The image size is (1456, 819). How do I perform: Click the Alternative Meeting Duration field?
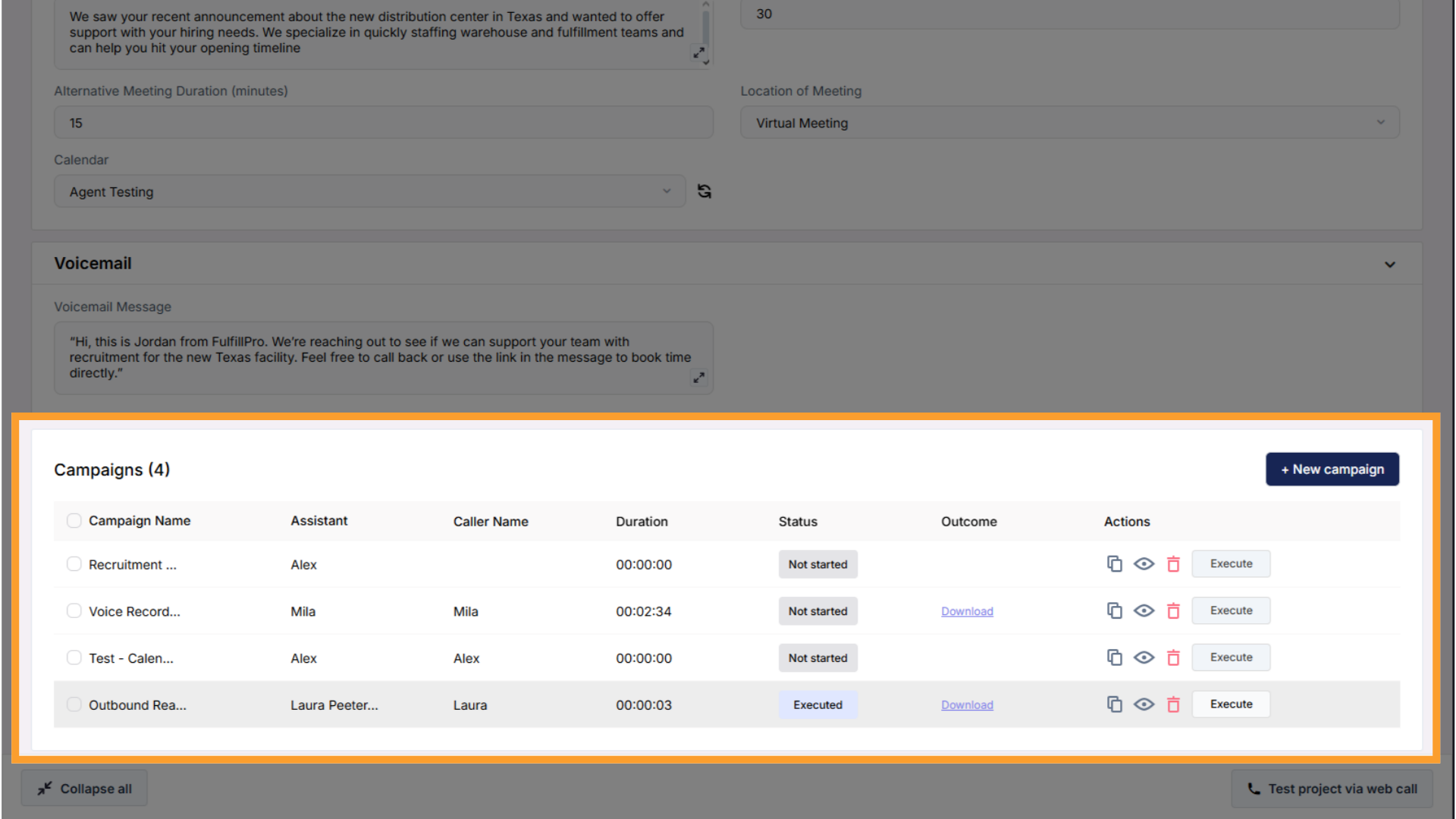tap(383, 123)
